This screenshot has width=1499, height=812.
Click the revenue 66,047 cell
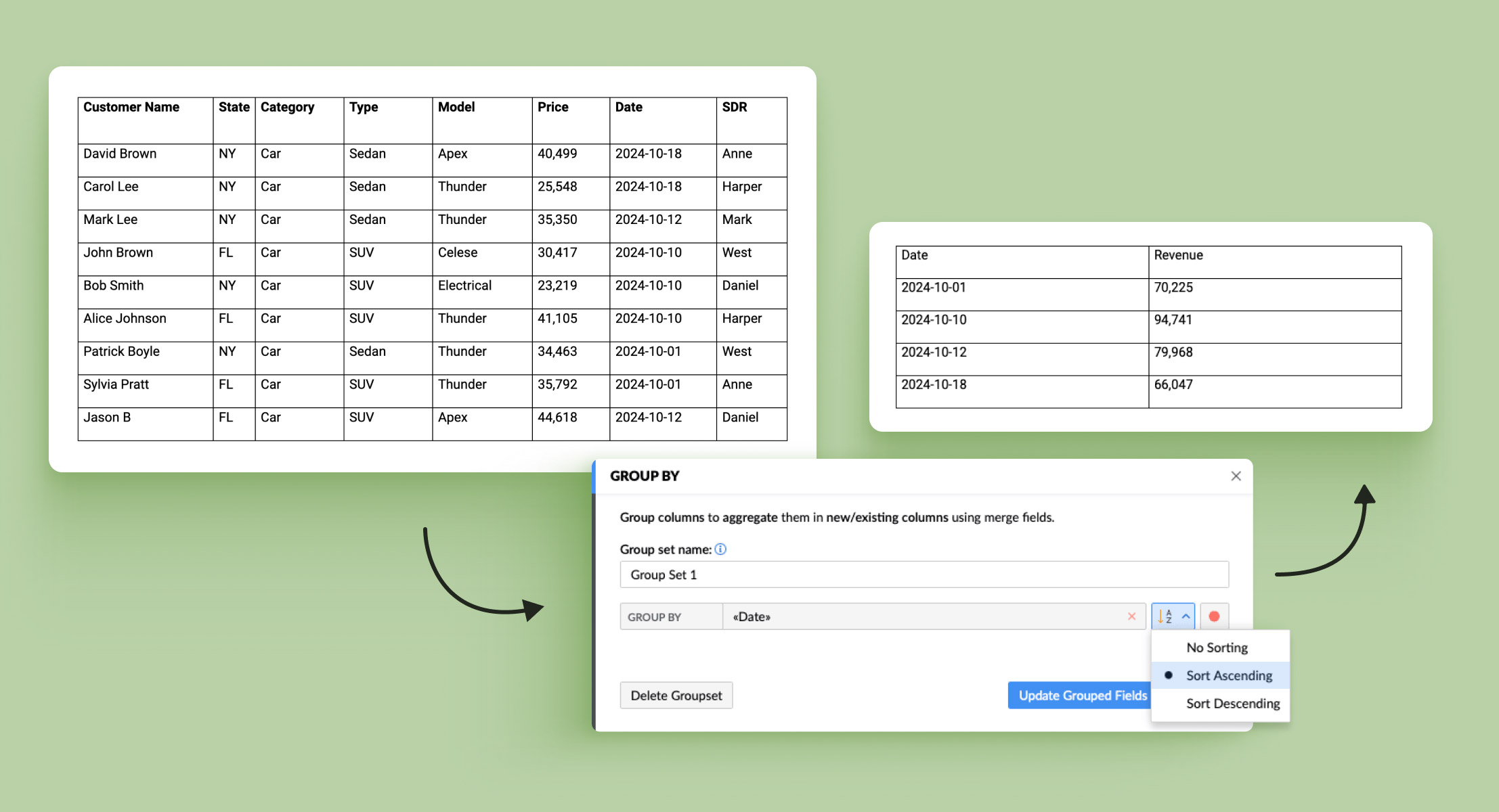1275,392
